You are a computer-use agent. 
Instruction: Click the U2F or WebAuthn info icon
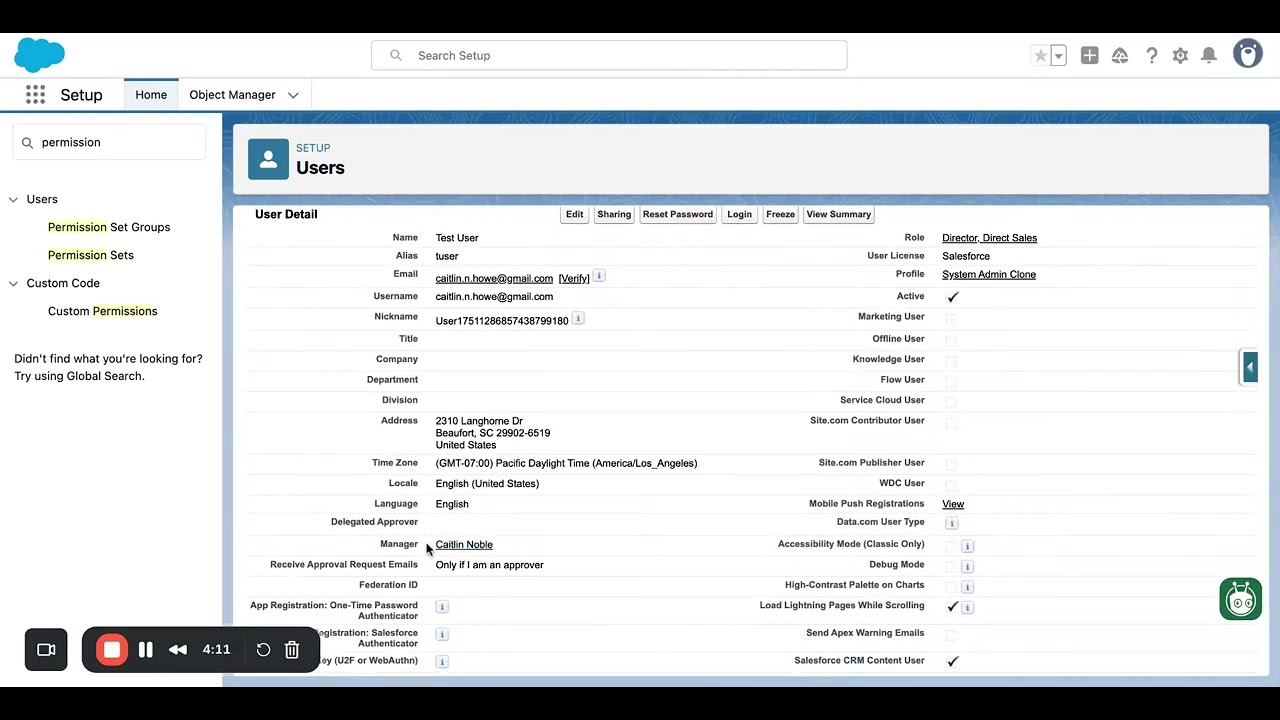(x=442, y=661)
